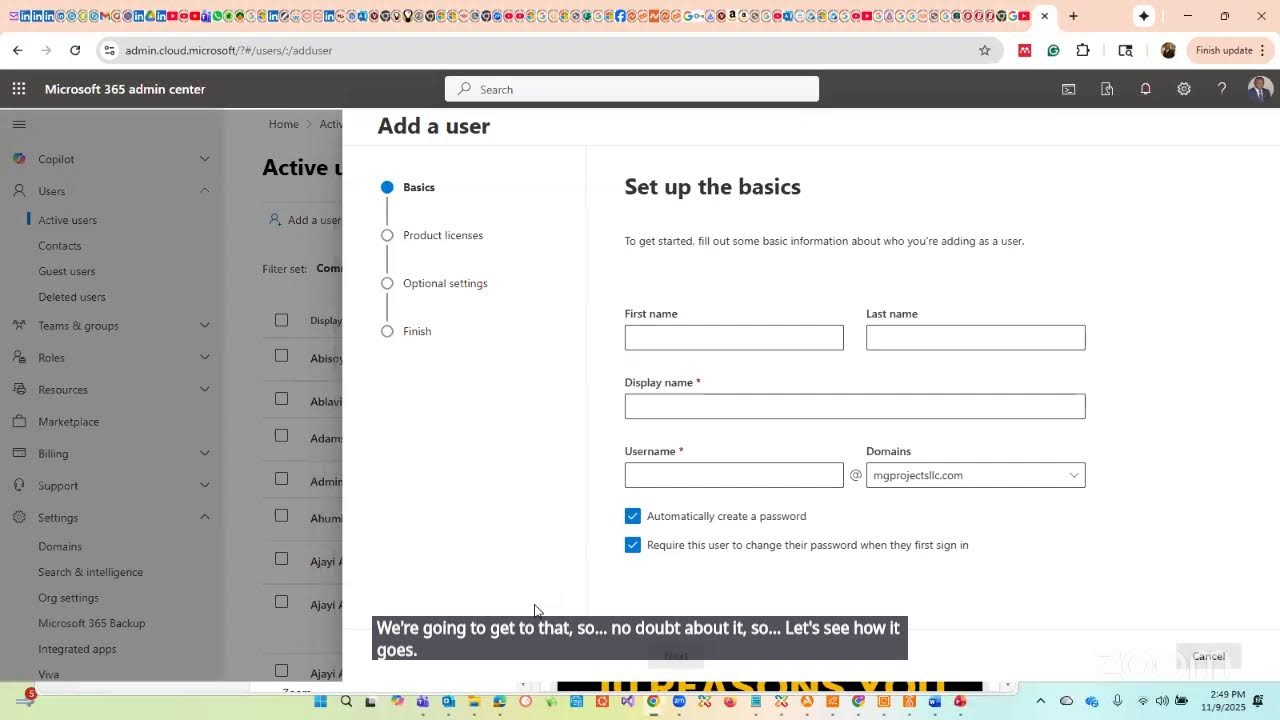Click the browser address bar URL
Viewport: 1280px width, 720px height.
tap(229, 50)
